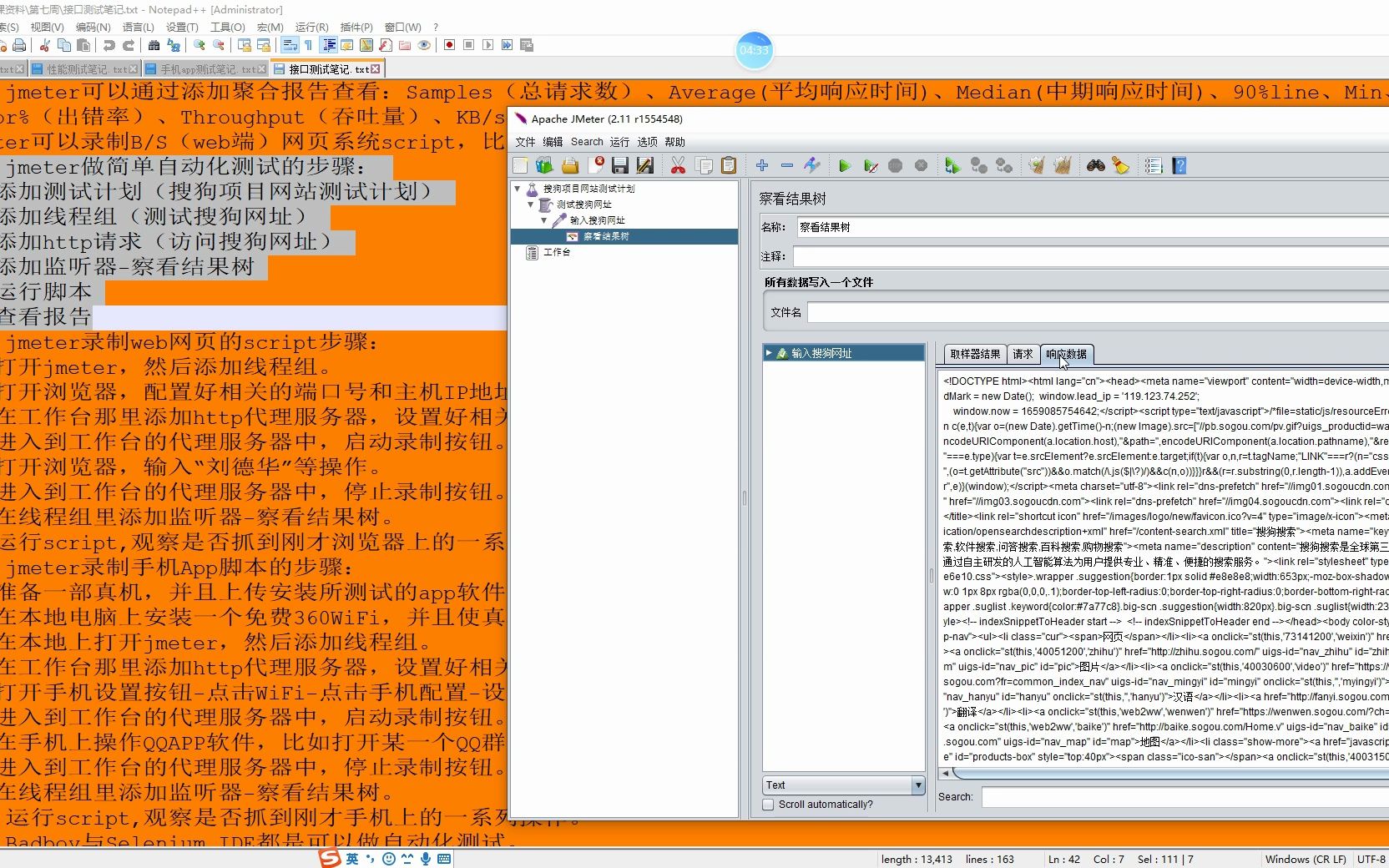Click JMeter Shutdown icon
This screenshot has height=868, width=1389.
click(921, 166)
